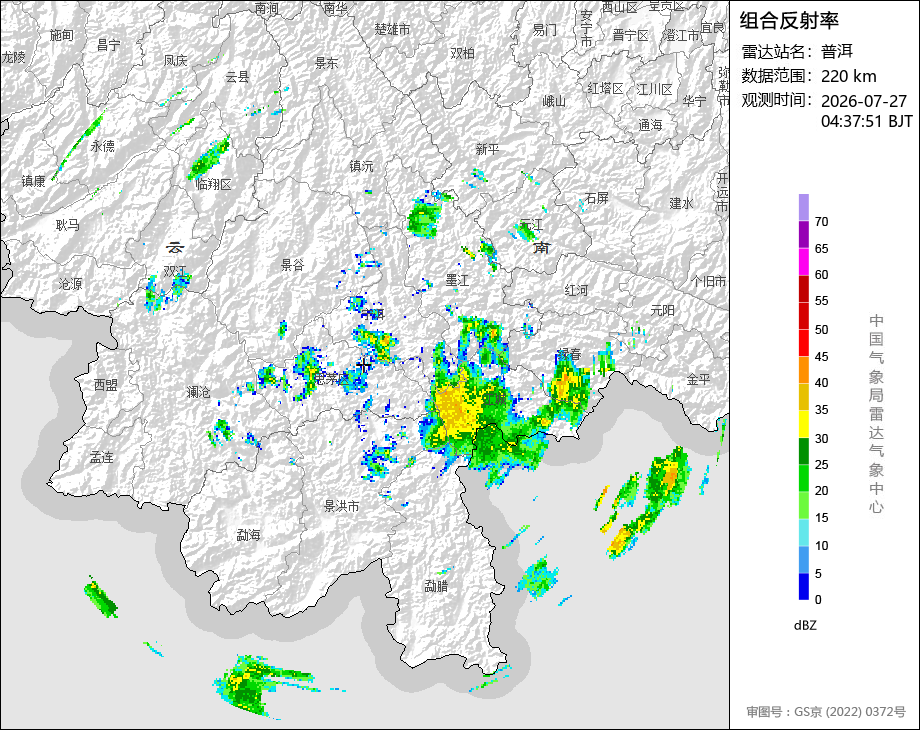This screenshot has width=920, height=730.
Task: Click the purple 70 dBZ color swatch
Action: [804, 208]
